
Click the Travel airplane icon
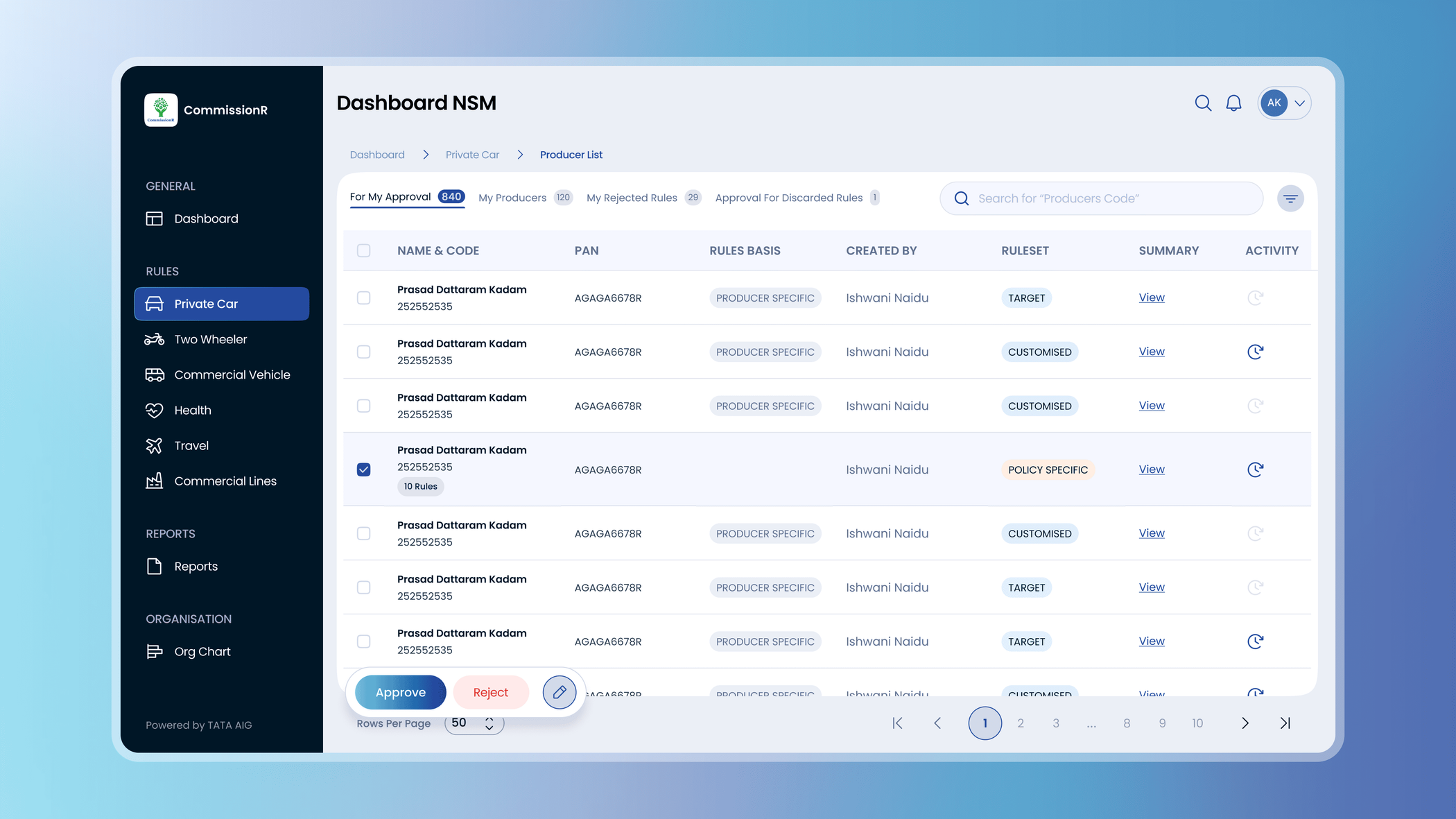tap(154, 445)
